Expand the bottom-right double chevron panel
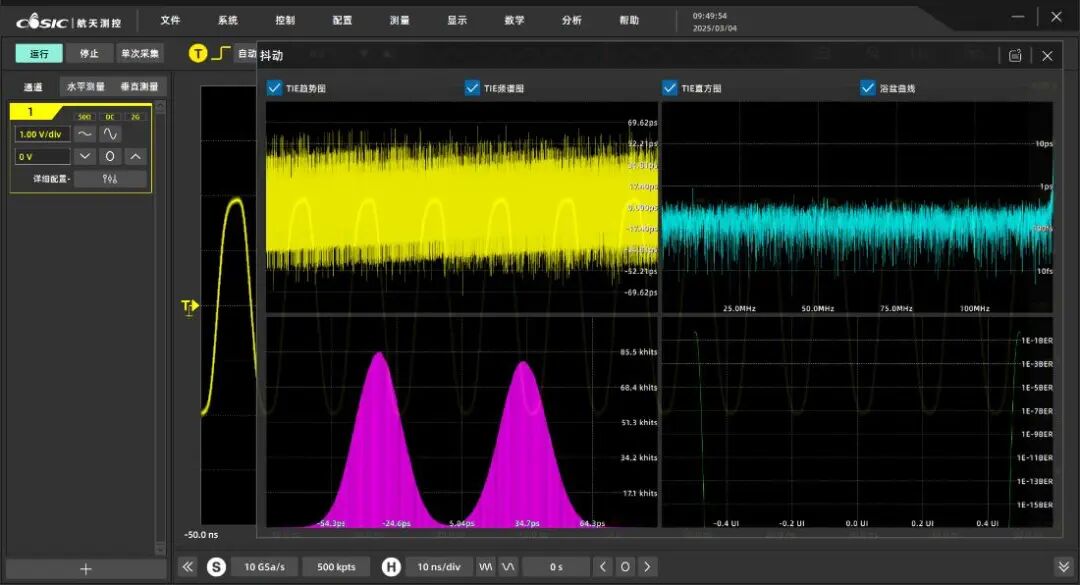Viewport: 1080px width, 585px height. coord(1063,566)
